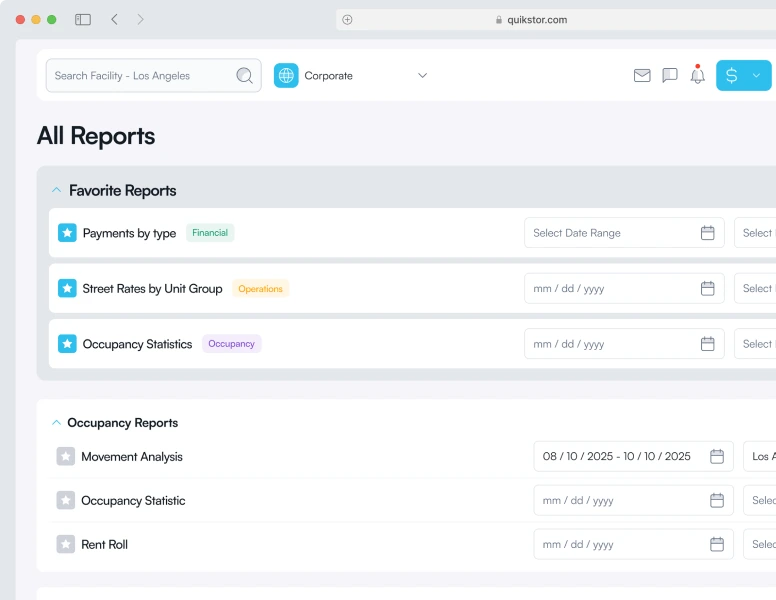This screenshot has width=776, height=600.
Task: Open the Occupancy Statistics favorite report
Action: pos(137,344)
